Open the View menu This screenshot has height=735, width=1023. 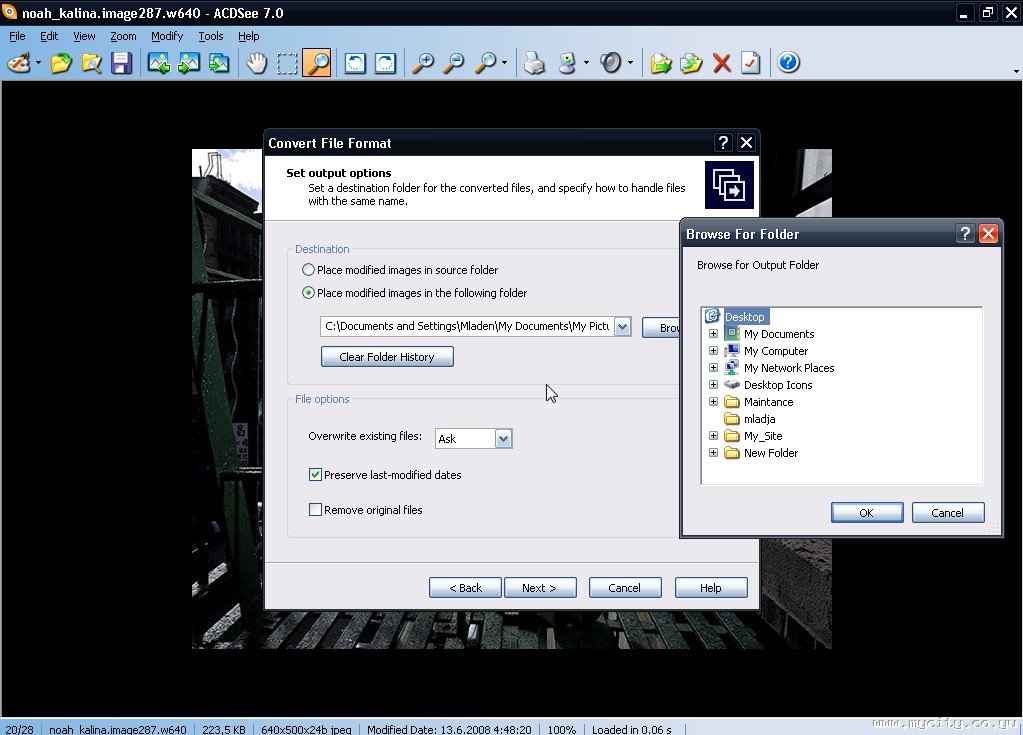click(x=84, y=36)
